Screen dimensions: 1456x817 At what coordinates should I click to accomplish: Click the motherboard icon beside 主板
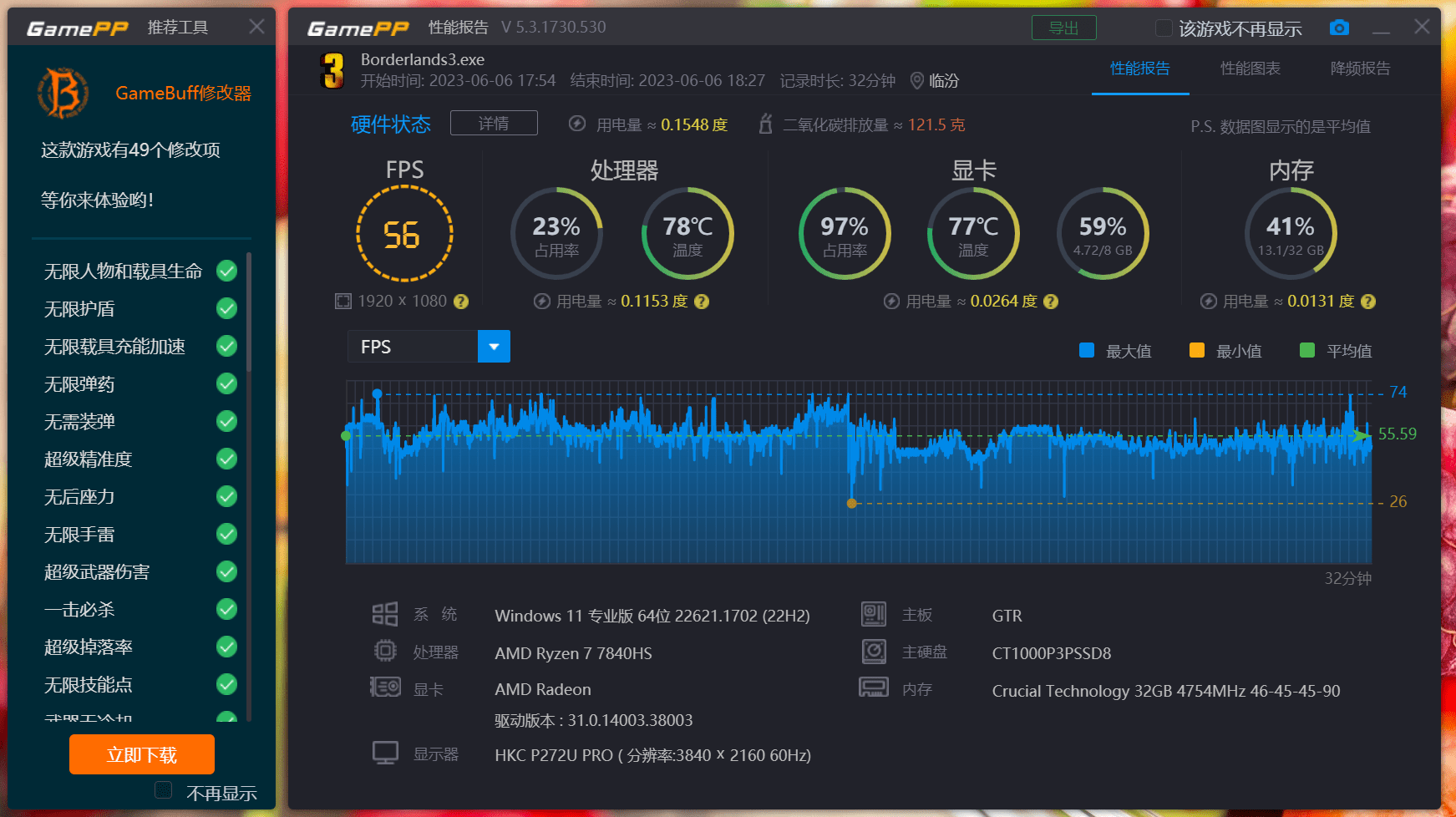[874, 615]
